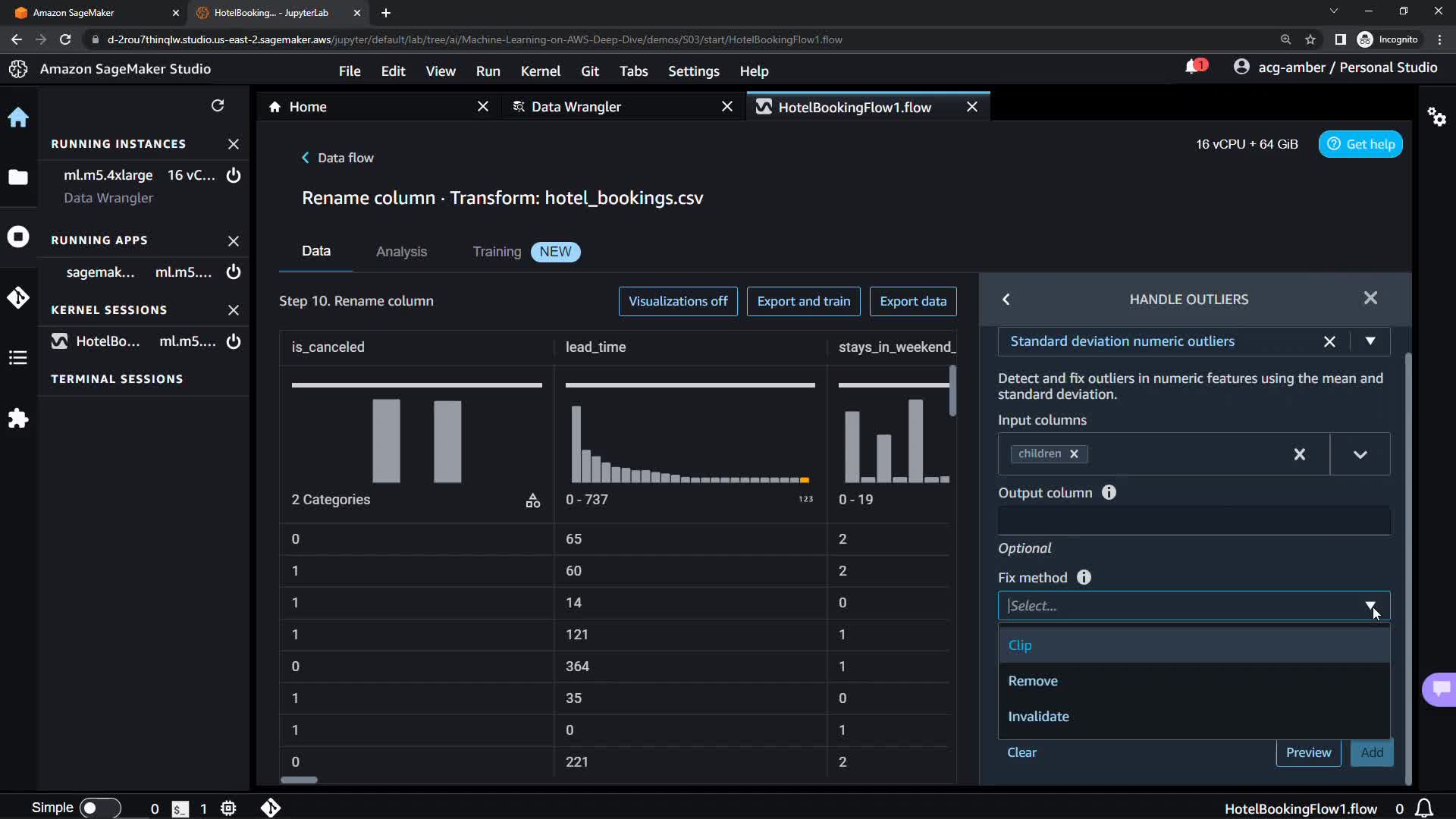The height and width of the screenshot is (819, 1456).
Task: Toggle the Simple interface mode switch
Action: [x=99, y=808]
